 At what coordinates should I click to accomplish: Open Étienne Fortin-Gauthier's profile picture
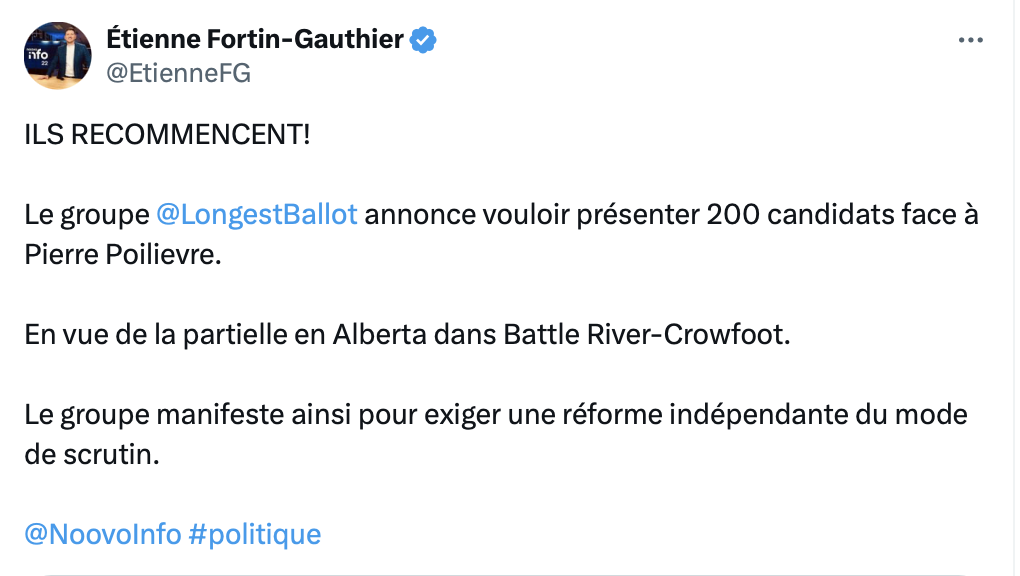point(57,56)
